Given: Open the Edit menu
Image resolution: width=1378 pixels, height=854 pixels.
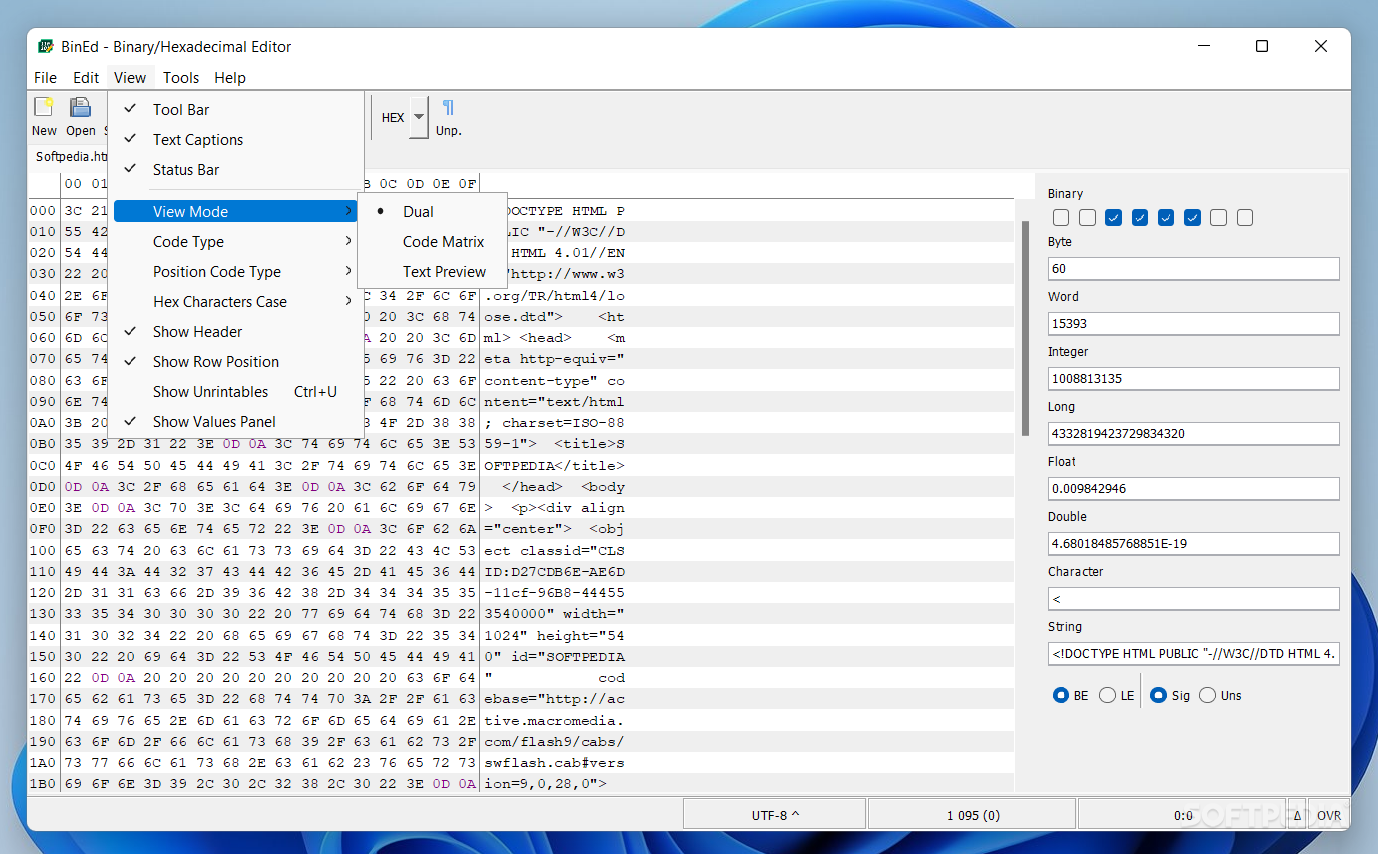Looking at the screenshot, I should pos(86,77).
